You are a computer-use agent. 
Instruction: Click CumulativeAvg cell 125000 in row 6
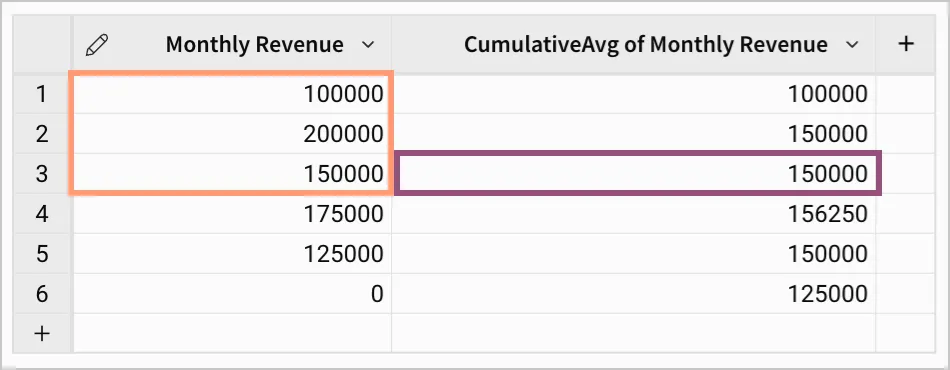point(634,294)
